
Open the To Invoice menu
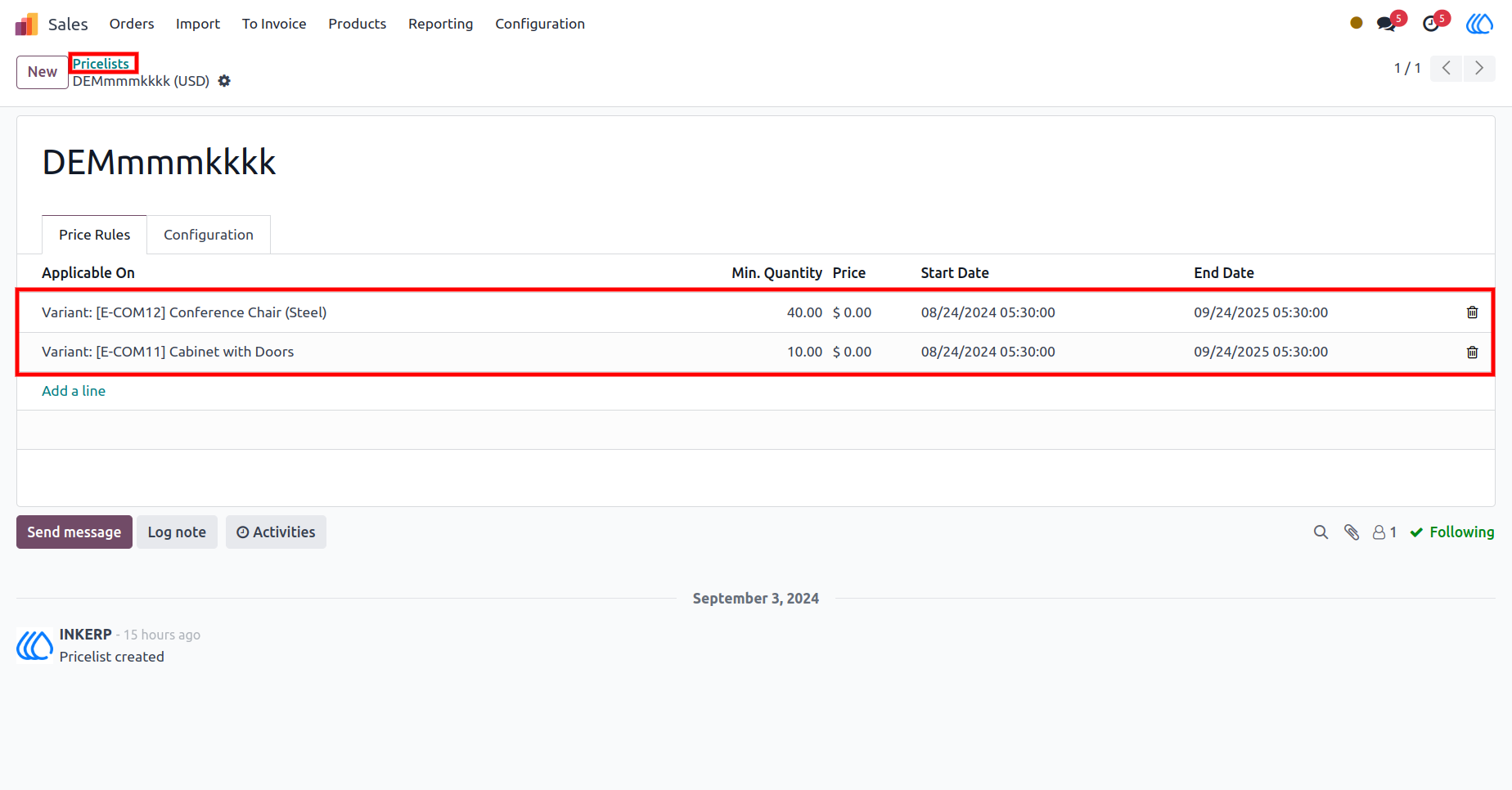pos(274,24)
